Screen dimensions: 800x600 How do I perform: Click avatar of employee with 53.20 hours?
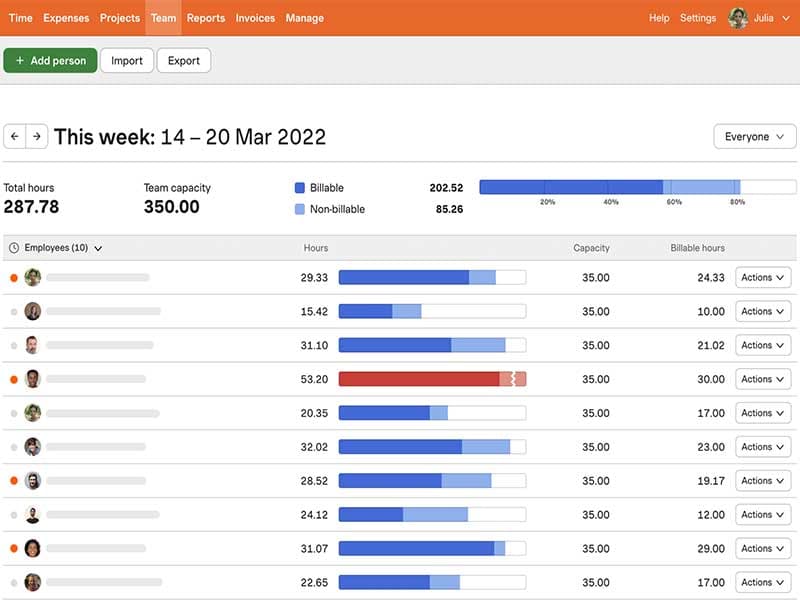click(x=33, y=379)
